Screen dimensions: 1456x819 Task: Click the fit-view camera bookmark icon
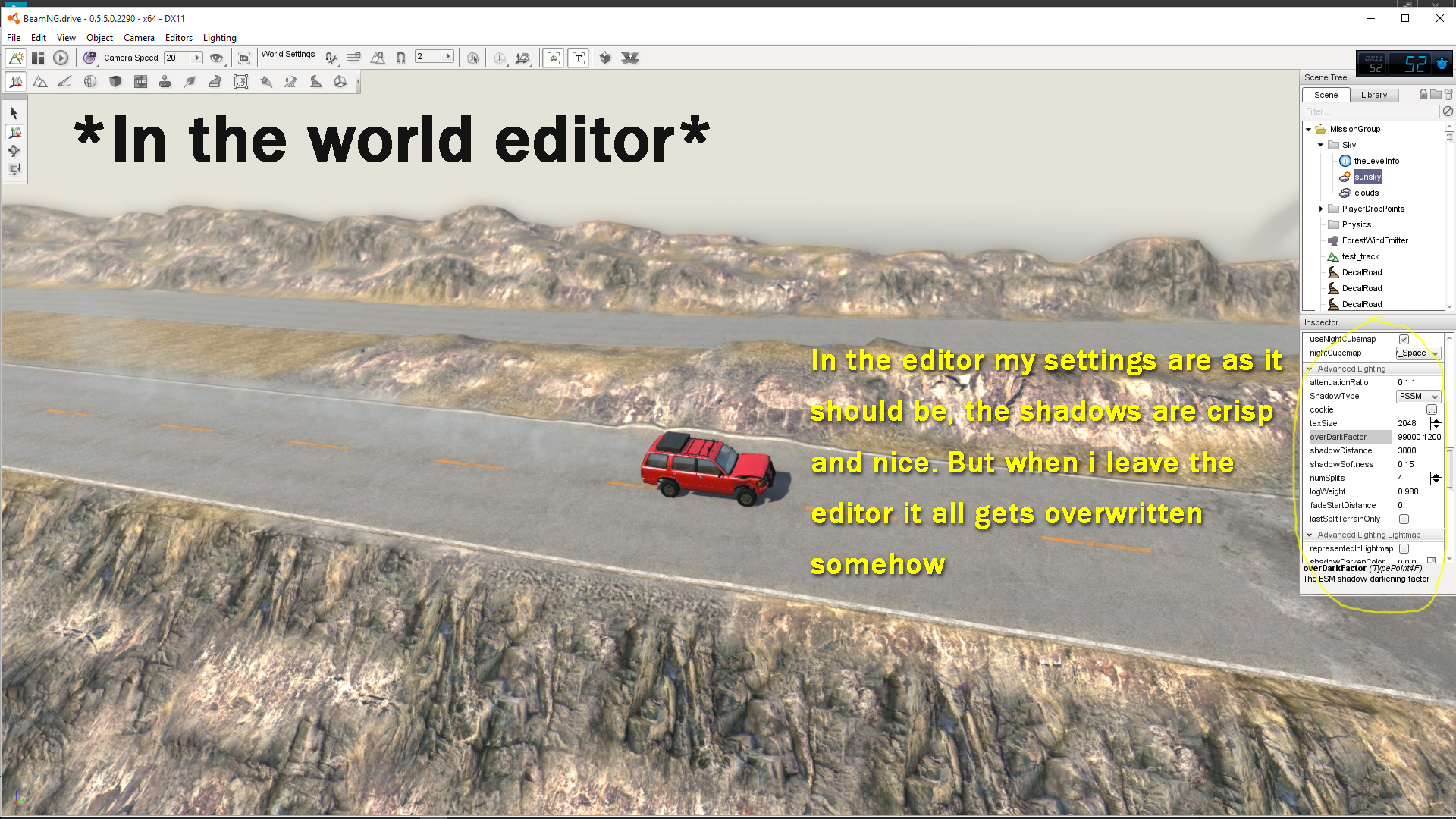243,58
